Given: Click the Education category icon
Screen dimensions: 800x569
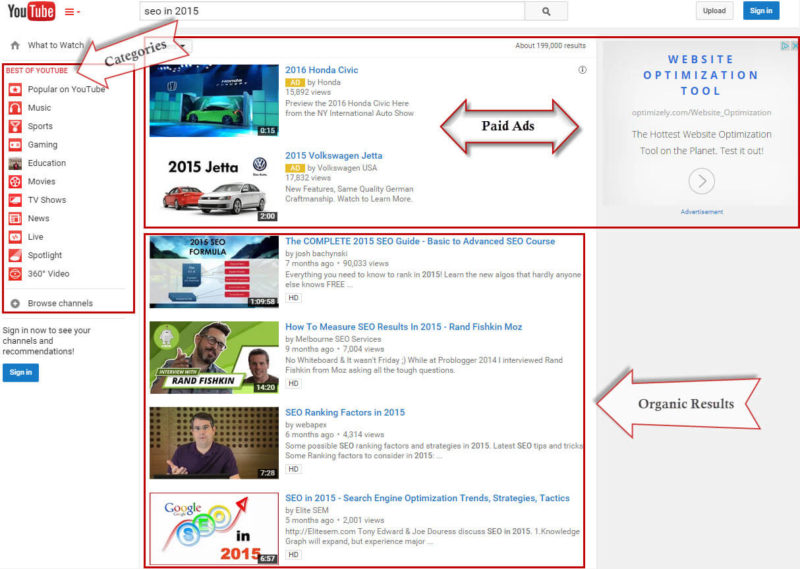Looking at the screenshot, I should tap(15, 163).
